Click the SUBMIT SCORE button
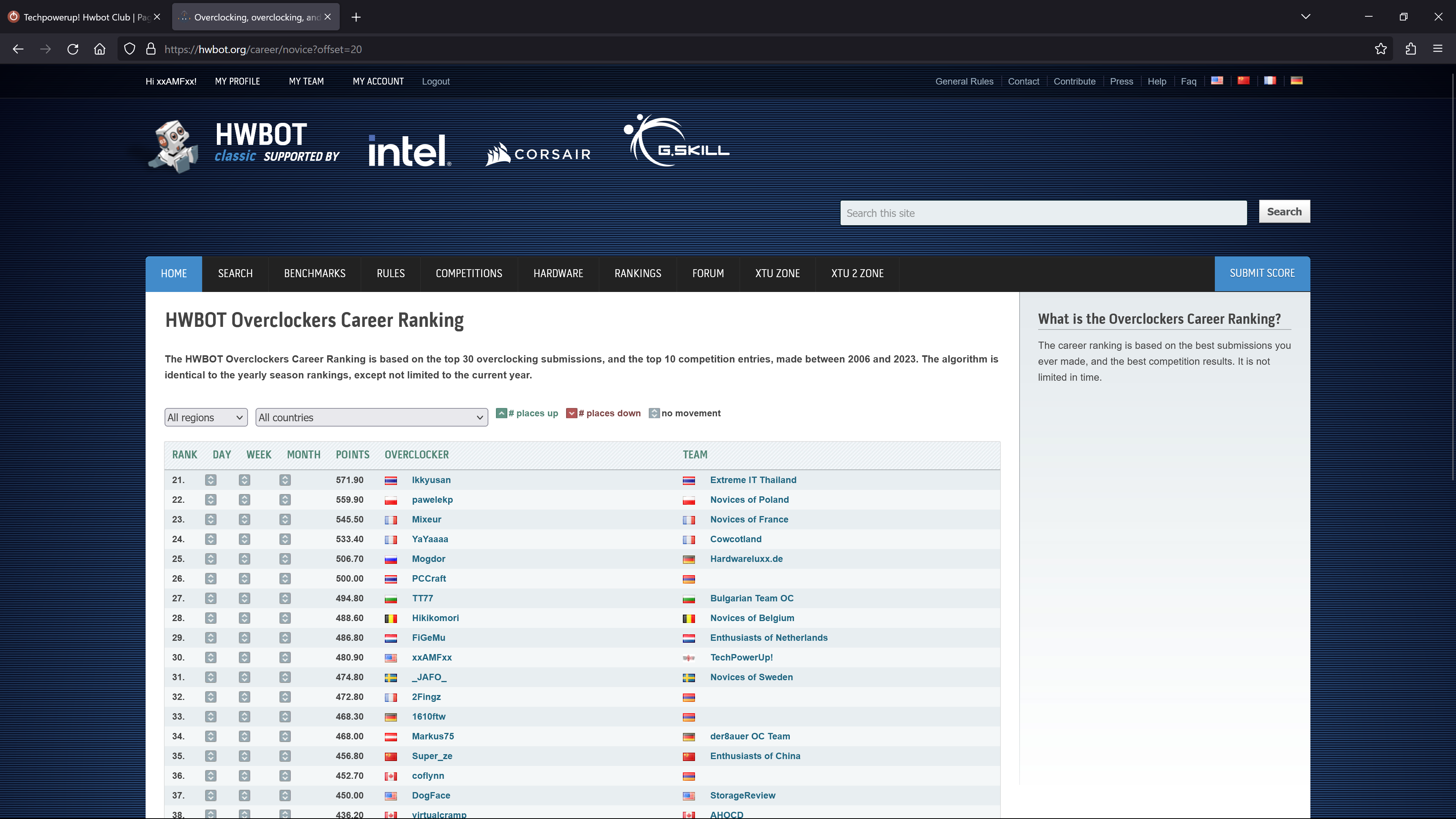The width and height of the screenshot is (1456, 819). 1262,273
